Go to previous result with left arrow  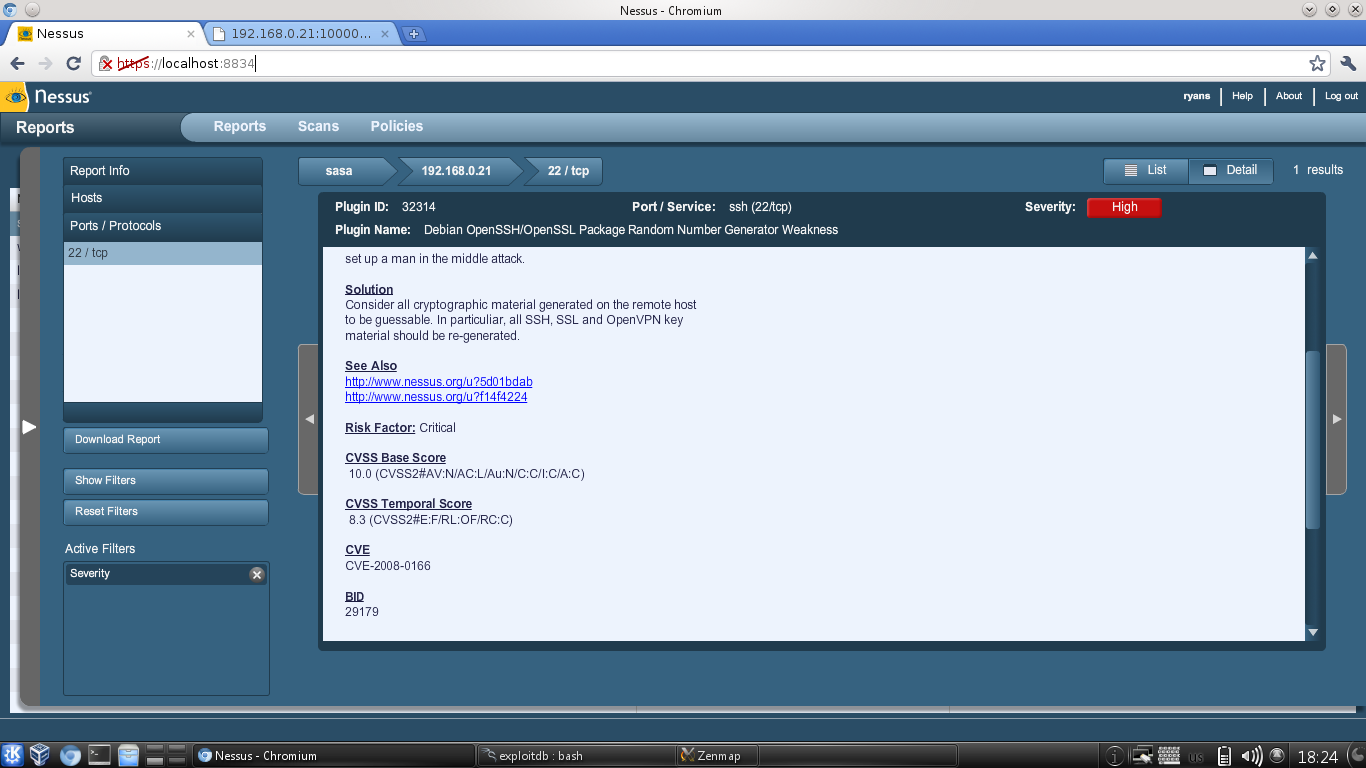pyautogui.click(x=309, y=419)
